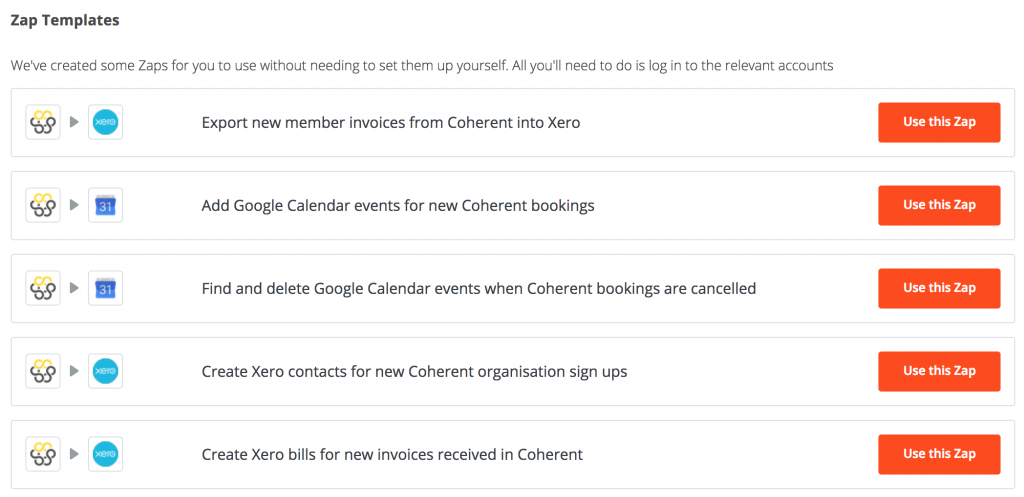Open 'Find and delete Google Calendar events' template
Screen dimensions: 1024x497
[x=479, y=289]
